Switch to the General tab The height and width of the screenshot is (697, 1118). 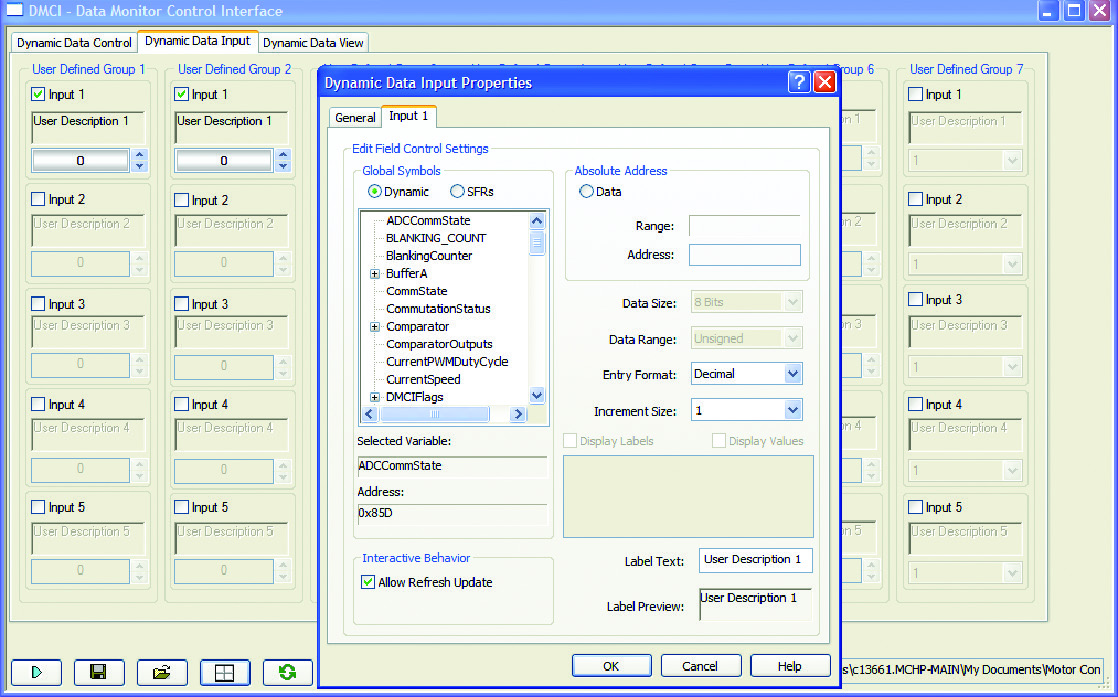pyautogui.click(x=355, y=118)
